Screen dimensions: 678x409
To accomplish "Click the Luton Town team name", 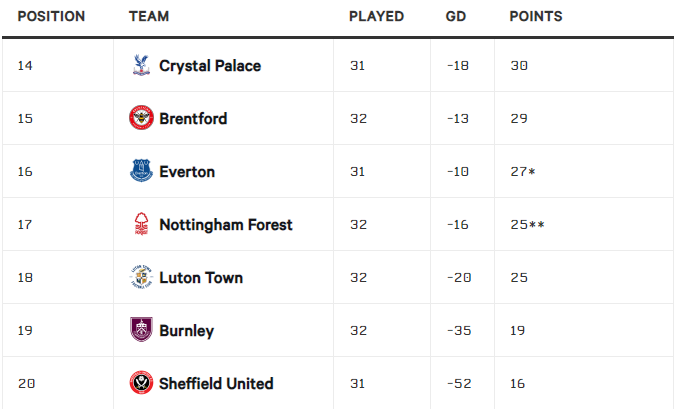I will (201, 278).
